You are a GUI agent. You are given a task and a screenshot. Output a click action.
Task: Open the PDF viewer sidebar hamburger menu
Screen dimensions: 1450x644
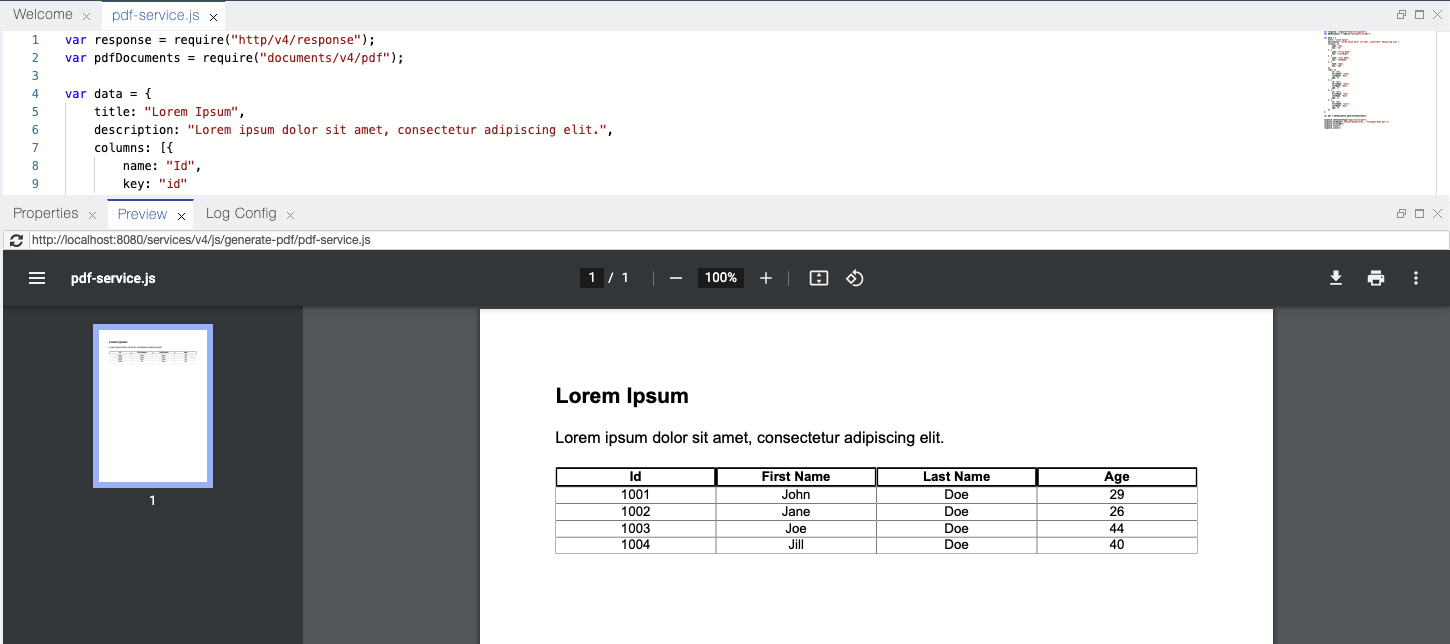point(37,278)
